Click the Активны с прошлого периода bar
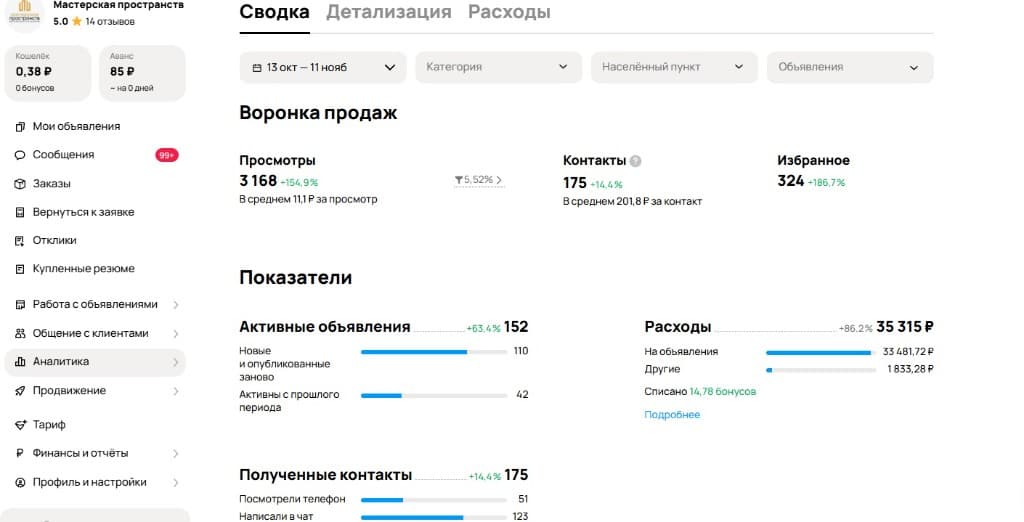1024x522 pixels. 434,395
